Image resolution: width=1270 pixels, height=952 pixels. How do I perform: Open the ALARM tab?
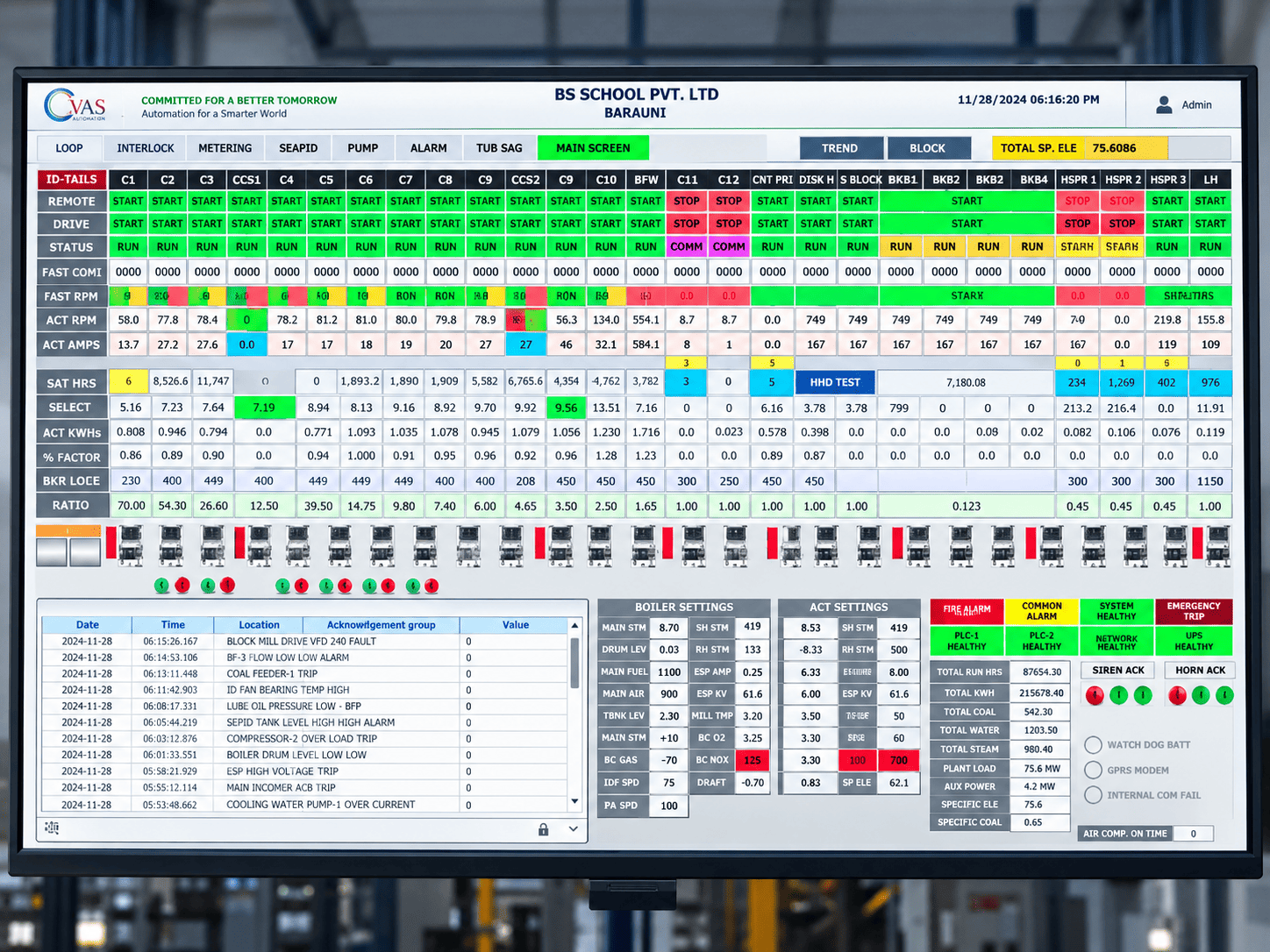click(428, 148)
